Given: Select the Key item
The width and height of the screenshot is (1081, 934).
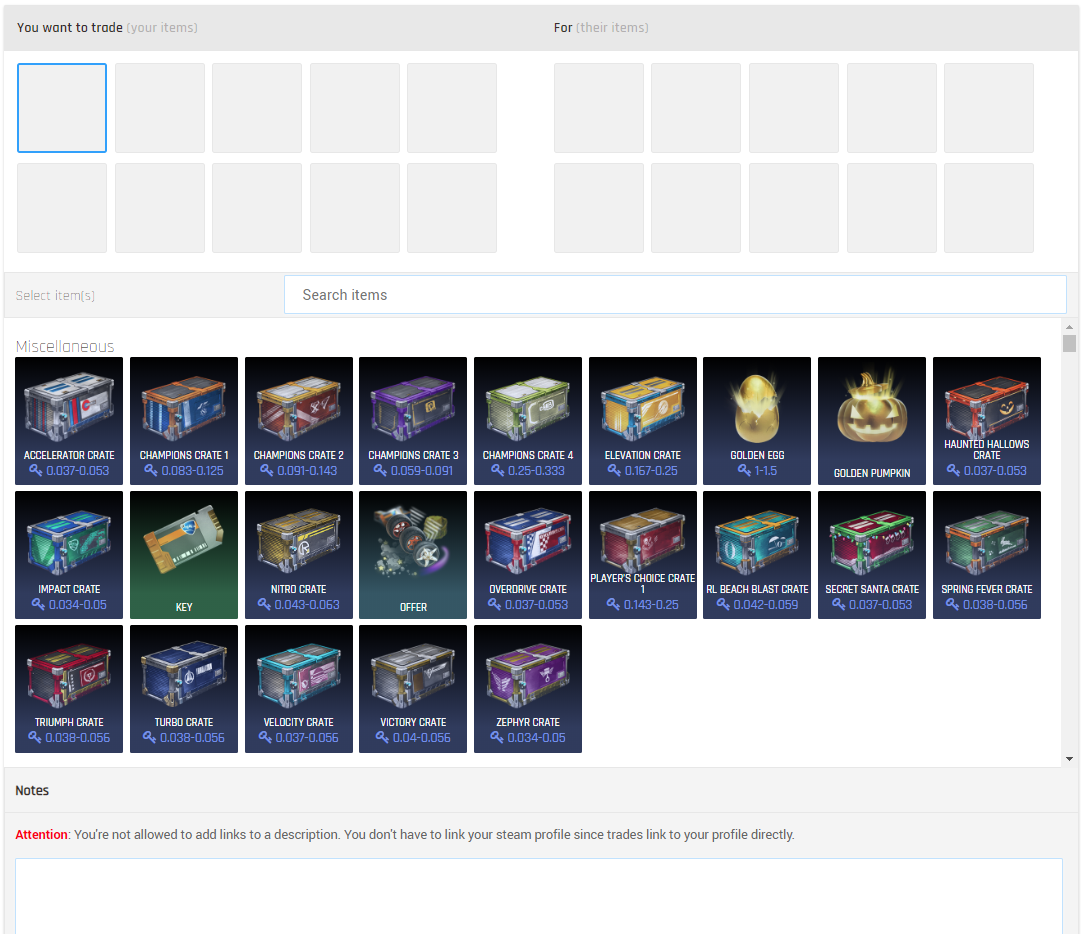Looking at the screenshot, I should (184, 554).
